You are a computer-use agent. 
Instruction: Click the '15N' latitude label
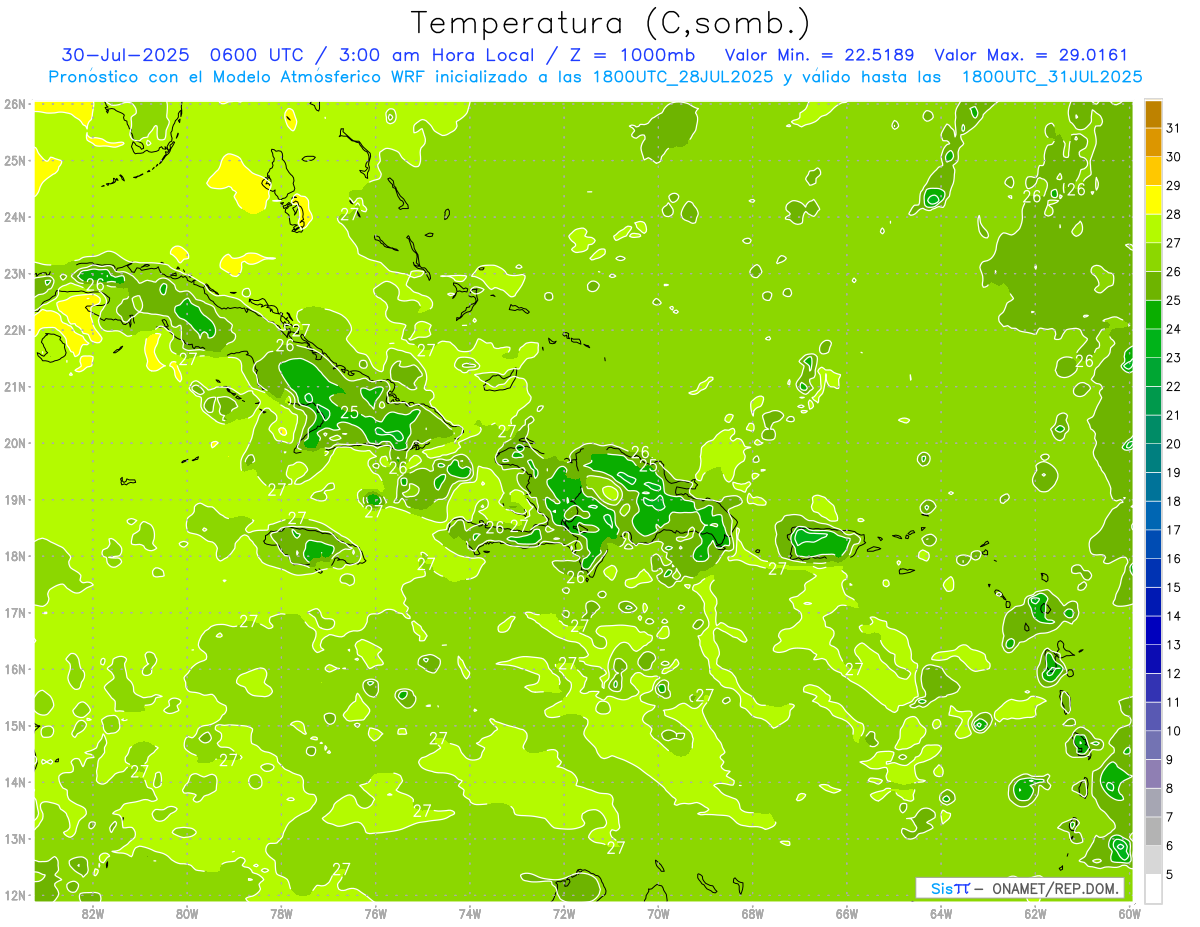pos(15,725)
